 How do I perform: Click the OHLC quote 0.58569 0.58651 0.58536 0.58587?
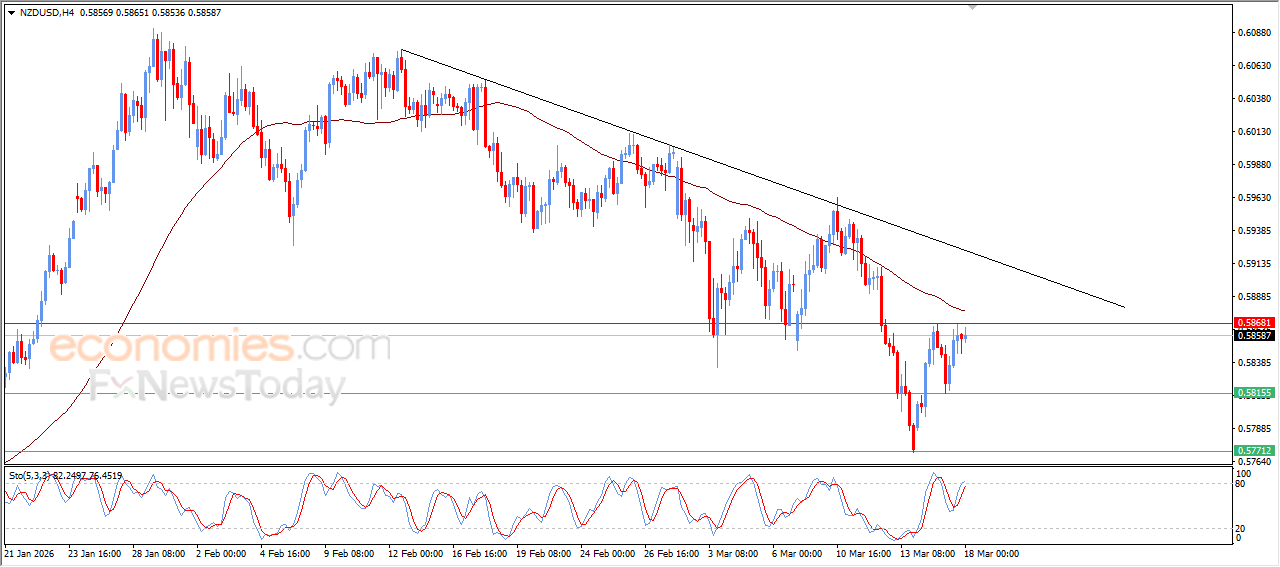(150, 13)
